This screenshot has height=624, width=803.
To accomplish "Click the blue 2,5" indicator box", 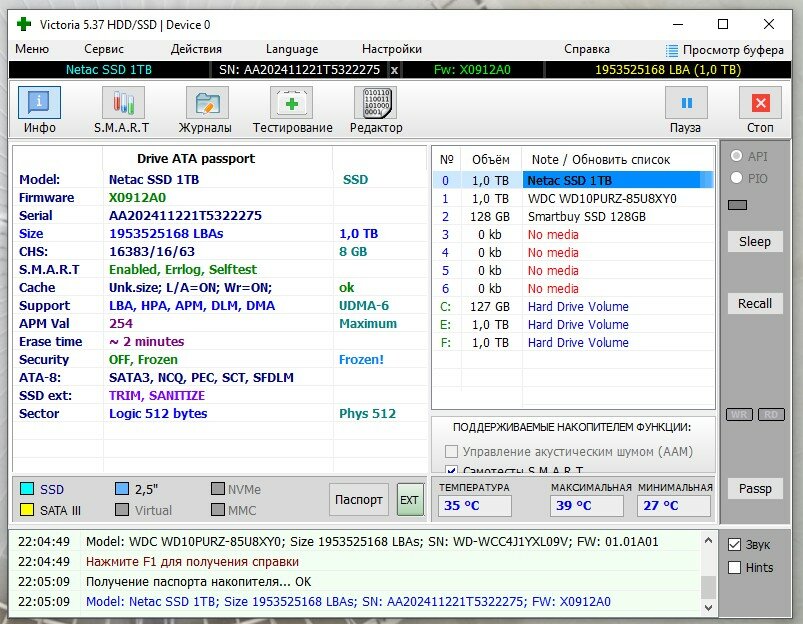I will point(122,489).
